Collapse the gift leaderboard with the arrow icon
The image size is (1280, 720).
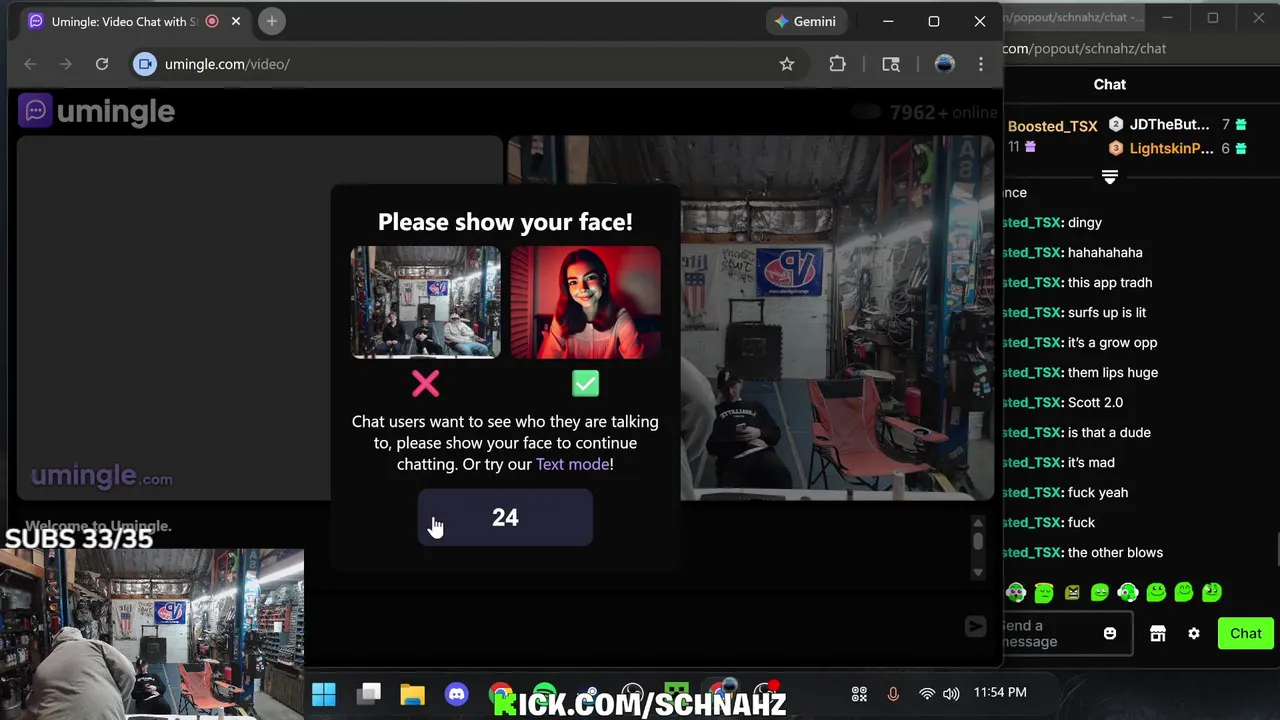point(1109,177)
